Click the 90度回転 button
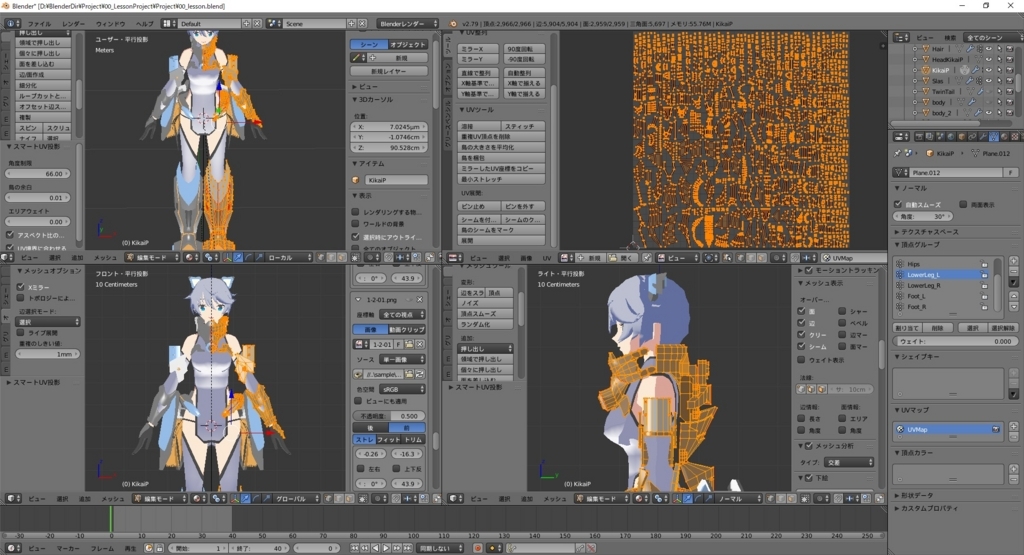Viewport: 1024px width, 555px height. [x=524, y=49]
